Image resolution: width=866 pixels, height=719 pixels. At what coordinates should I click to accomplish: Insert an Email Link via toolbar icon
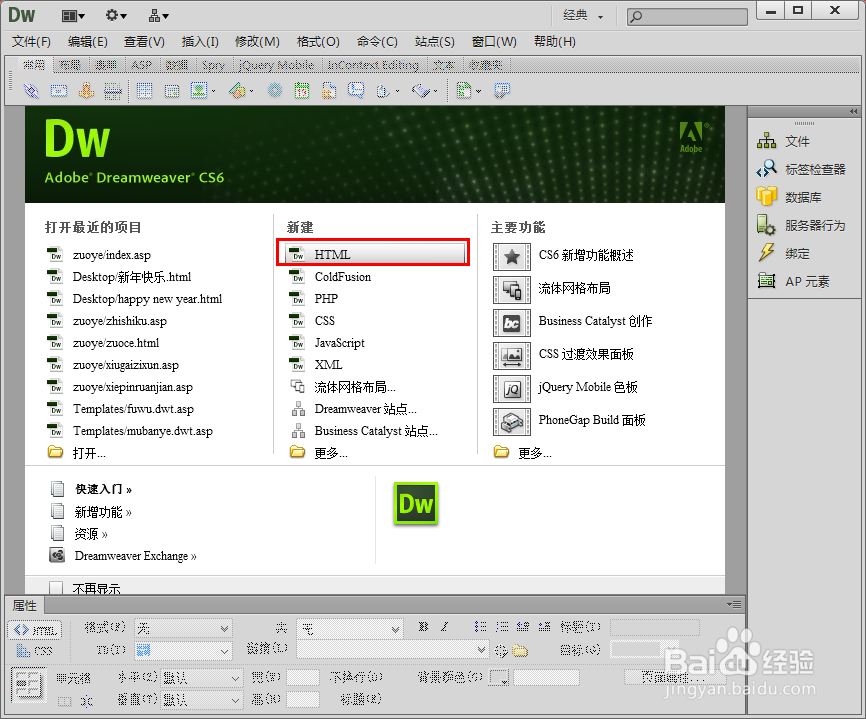point(59,90)
